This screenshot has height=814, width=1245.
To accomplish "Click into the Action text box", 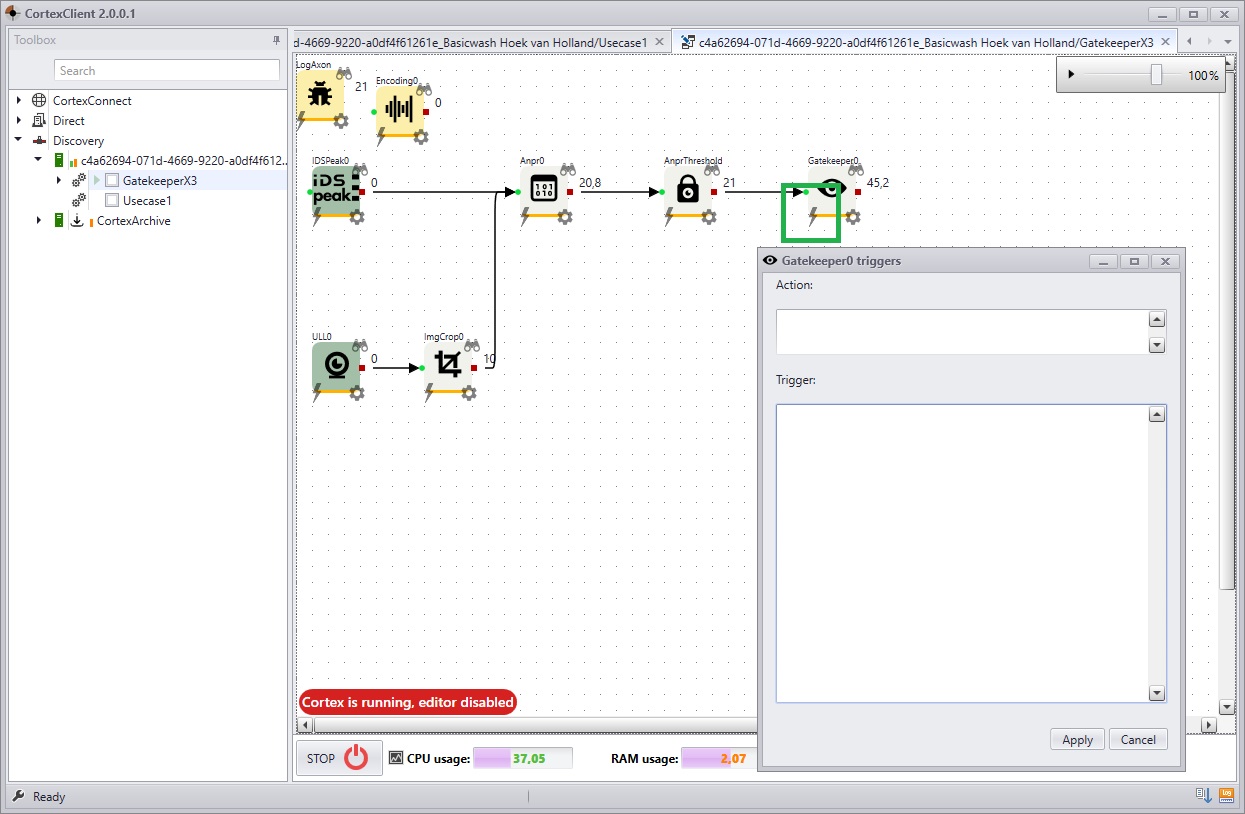I will click(x=963, y=331).
